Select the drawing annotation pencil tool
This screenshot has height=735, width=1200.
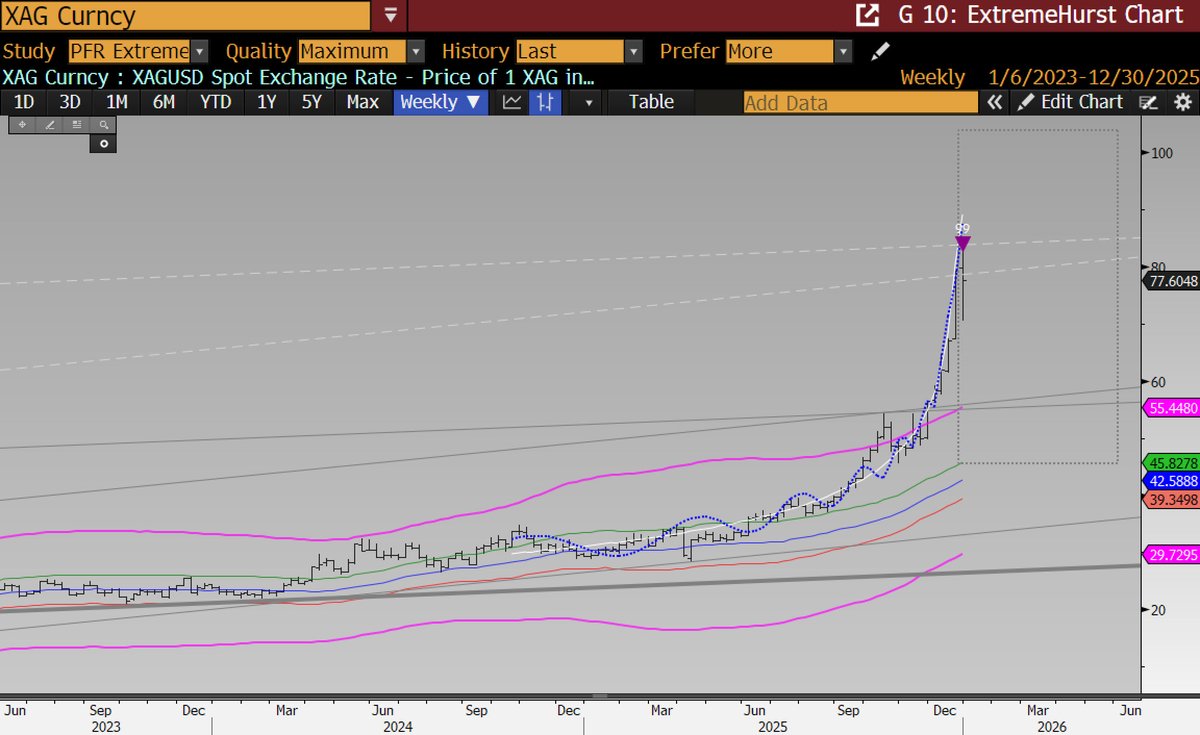[x=50, y=124]
